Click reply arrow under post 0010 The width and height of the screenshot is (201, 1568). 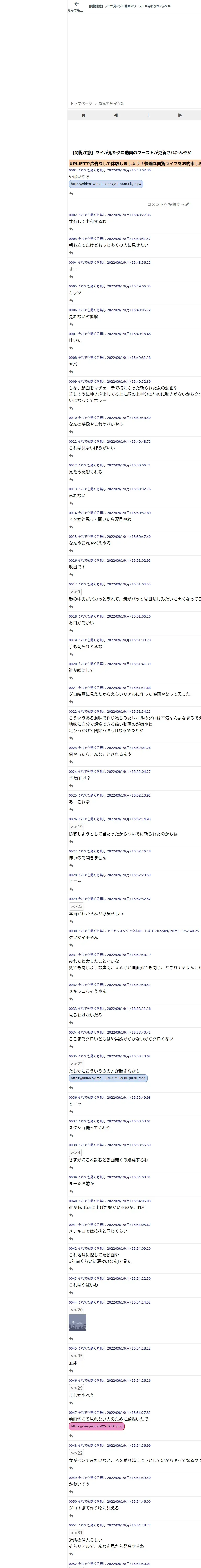(71, 432)
